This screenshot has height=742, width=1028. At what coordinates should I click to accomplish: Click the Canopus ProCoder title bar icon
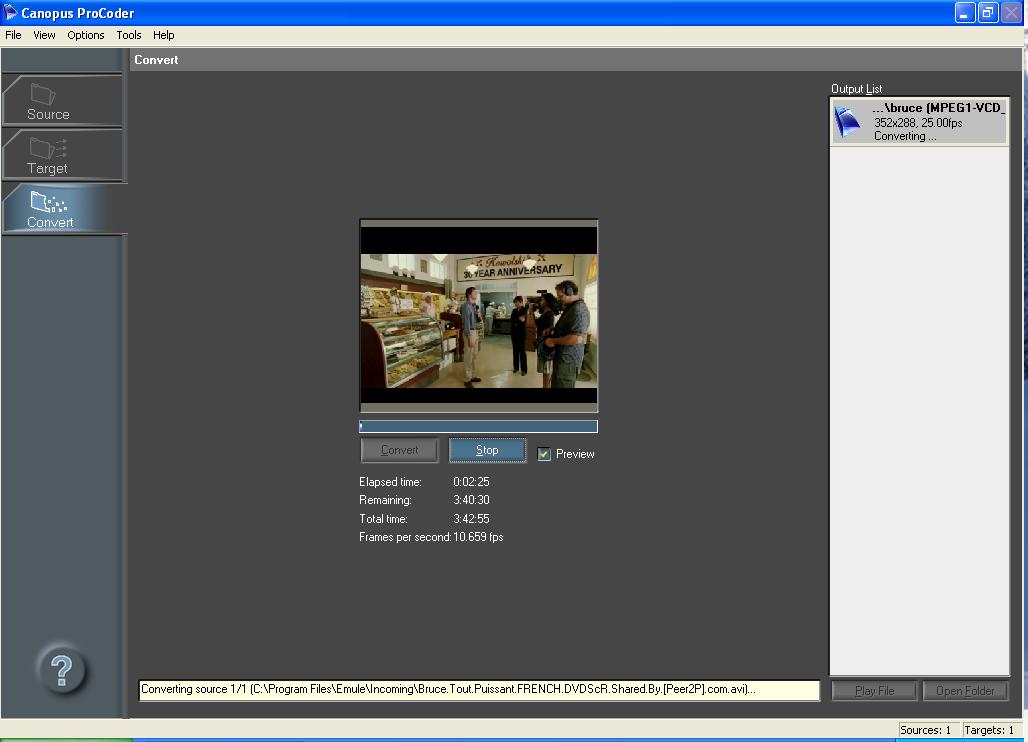[12, 13]
